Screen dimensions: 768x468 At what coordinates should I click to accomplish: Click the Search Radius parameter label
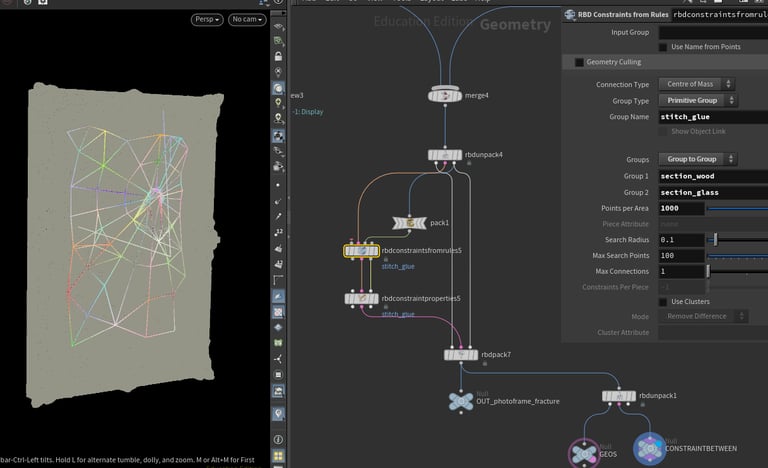click(627, 240)
